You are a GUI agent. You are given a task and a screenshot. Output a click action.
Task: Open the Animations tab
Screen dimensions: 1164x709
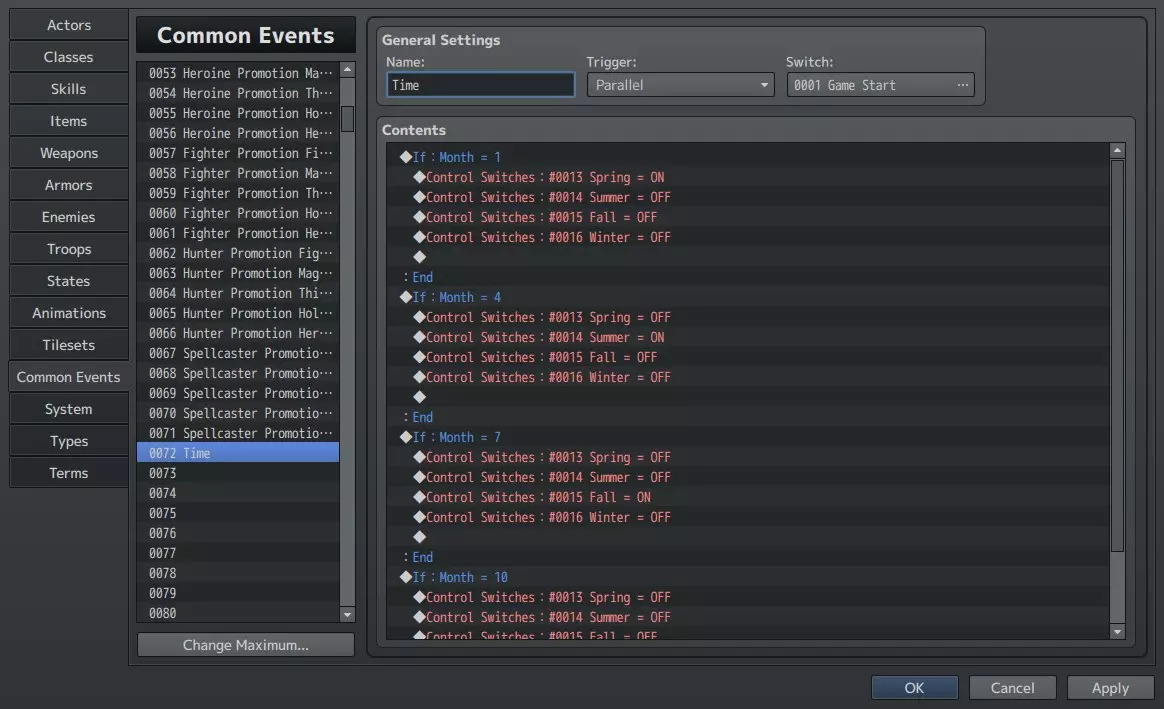[68, 313]
